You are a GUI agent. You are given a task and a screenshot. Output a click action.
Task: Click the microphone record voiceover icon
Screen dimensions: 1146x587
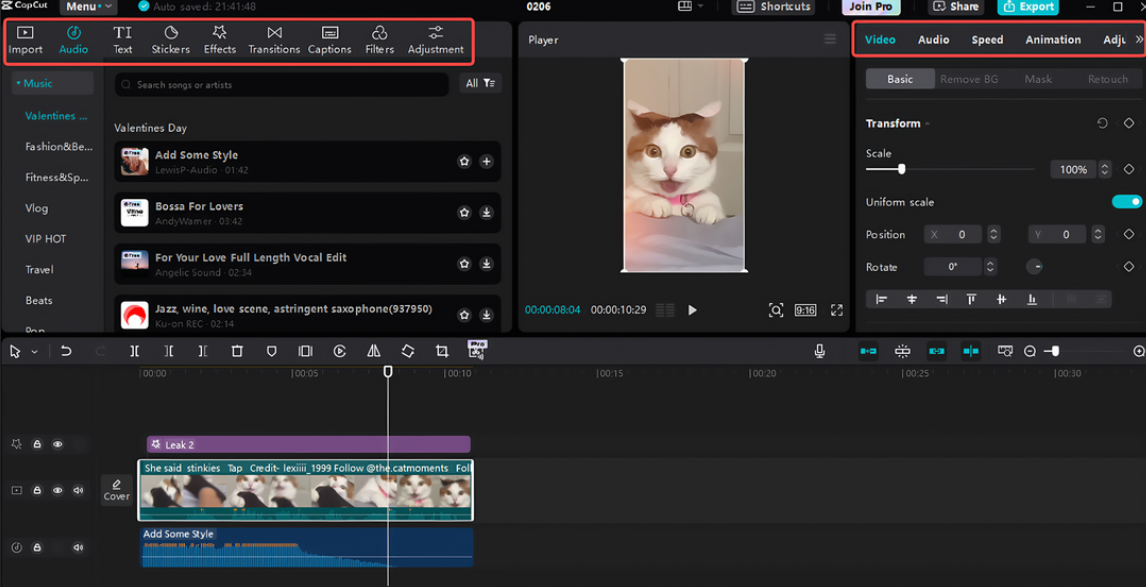pos(820,352)
